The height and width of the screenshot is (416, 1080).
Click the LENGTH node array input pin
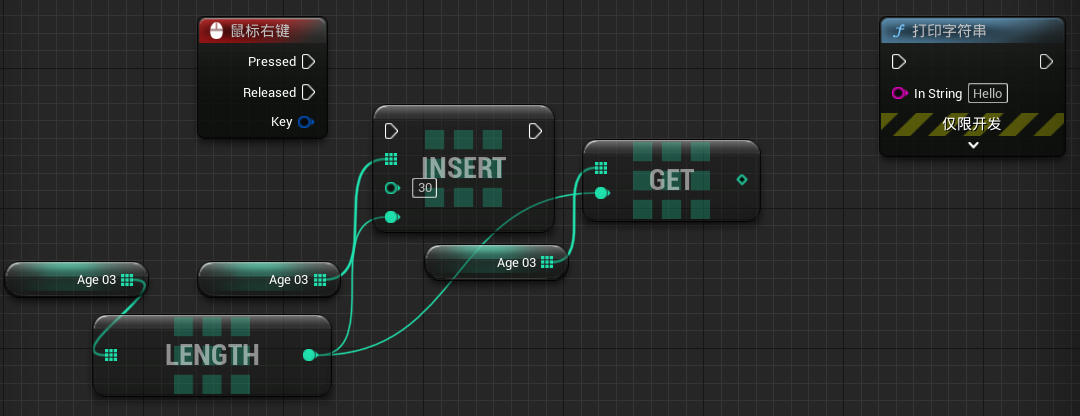point(111,355)
